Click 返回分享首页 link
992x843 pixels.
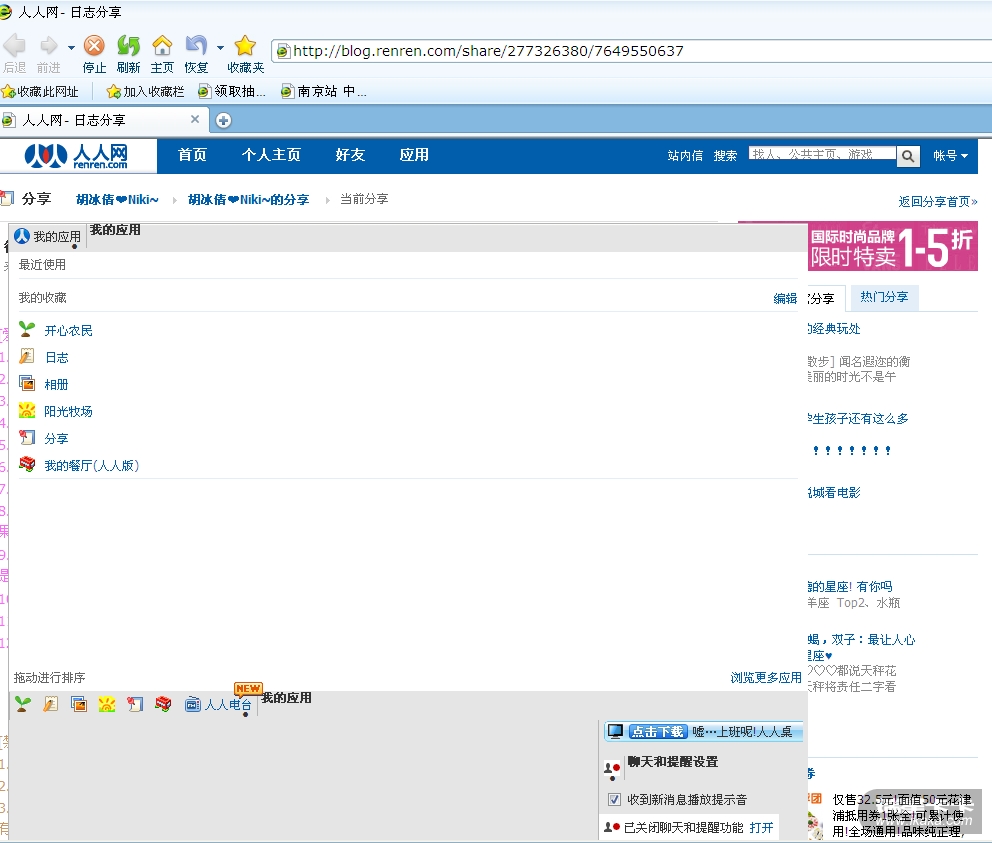938,201
